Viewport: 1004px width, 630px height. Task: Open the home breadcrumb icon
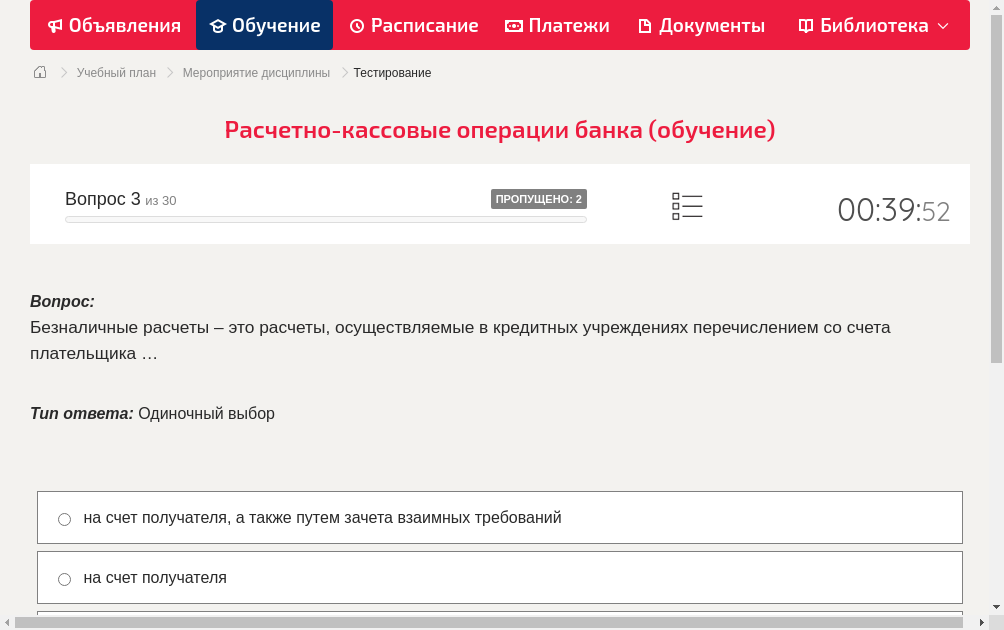(x=39, y=72)
